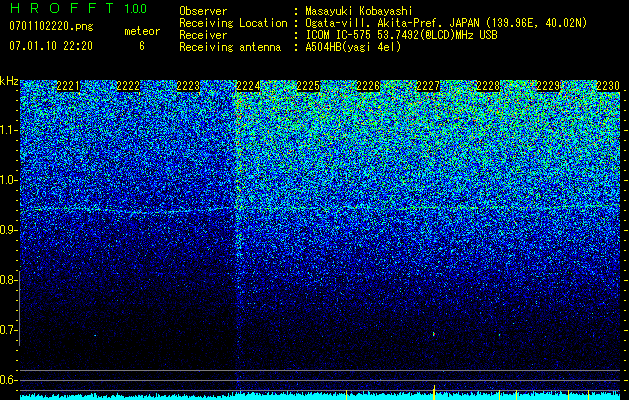
Task: Click the Receiver field label
Action: pyautogui.click(x=203, y=35)
